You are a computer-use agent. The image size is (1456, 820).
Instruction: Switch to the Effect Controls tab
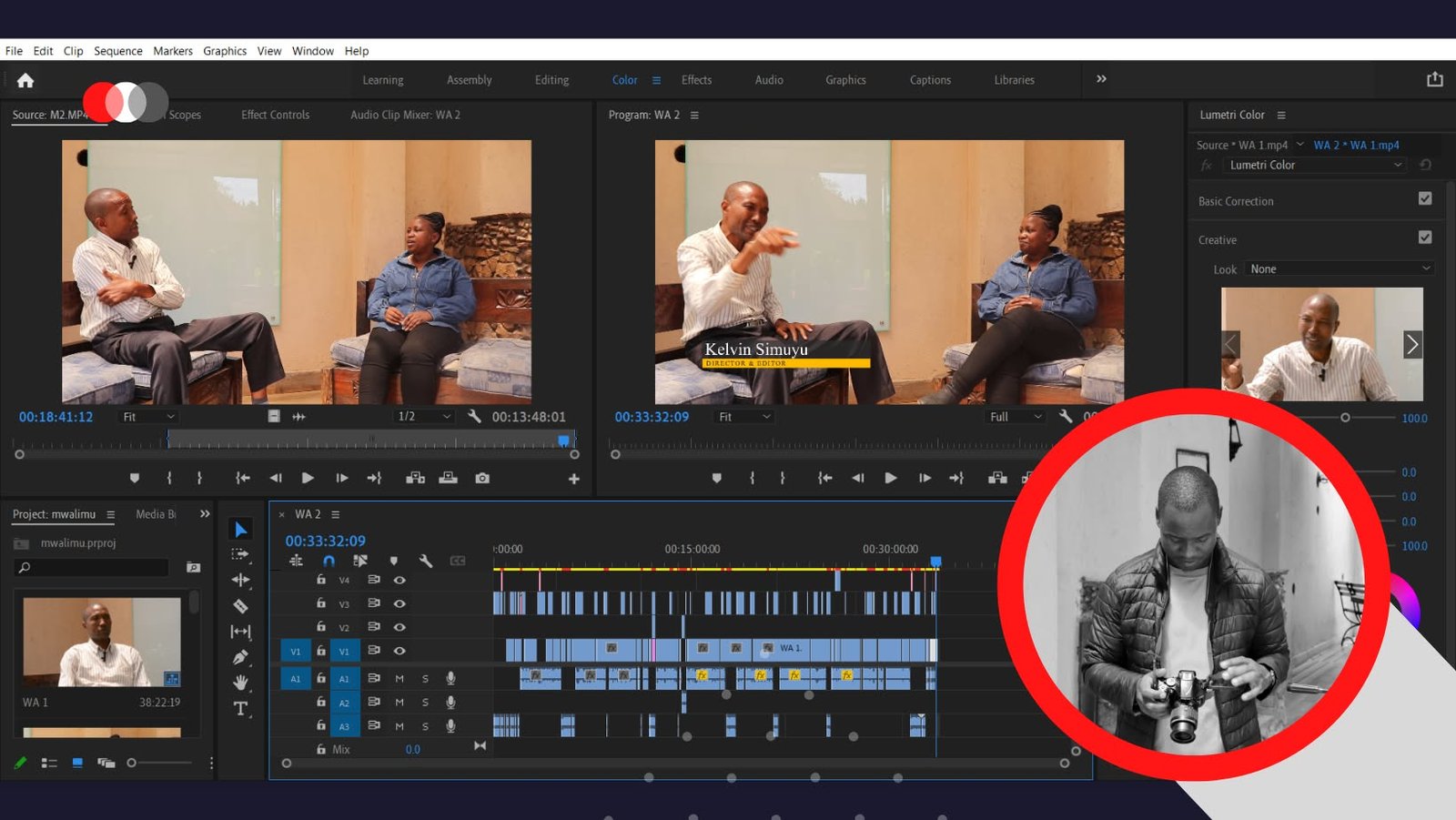point(275,115)
